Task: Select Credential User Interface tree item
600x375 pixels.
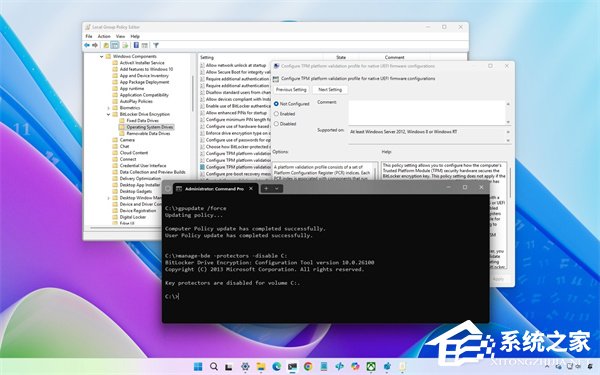Action: 143,166
